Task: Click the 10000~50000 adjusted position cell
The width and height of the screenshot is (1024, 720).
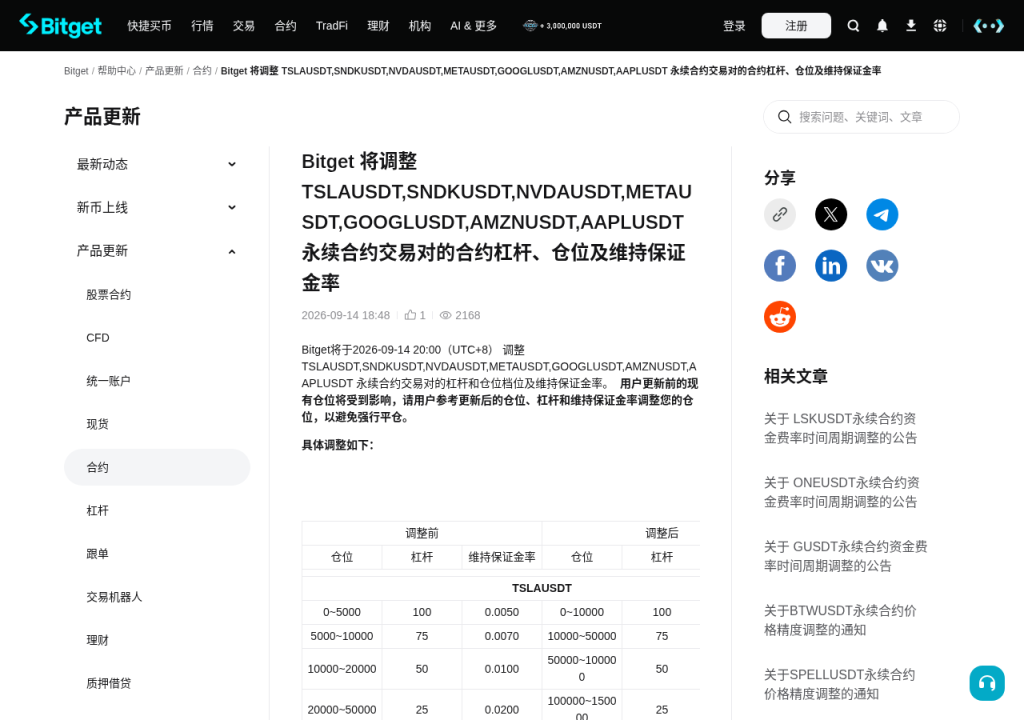Action: [x=582, y=636]
